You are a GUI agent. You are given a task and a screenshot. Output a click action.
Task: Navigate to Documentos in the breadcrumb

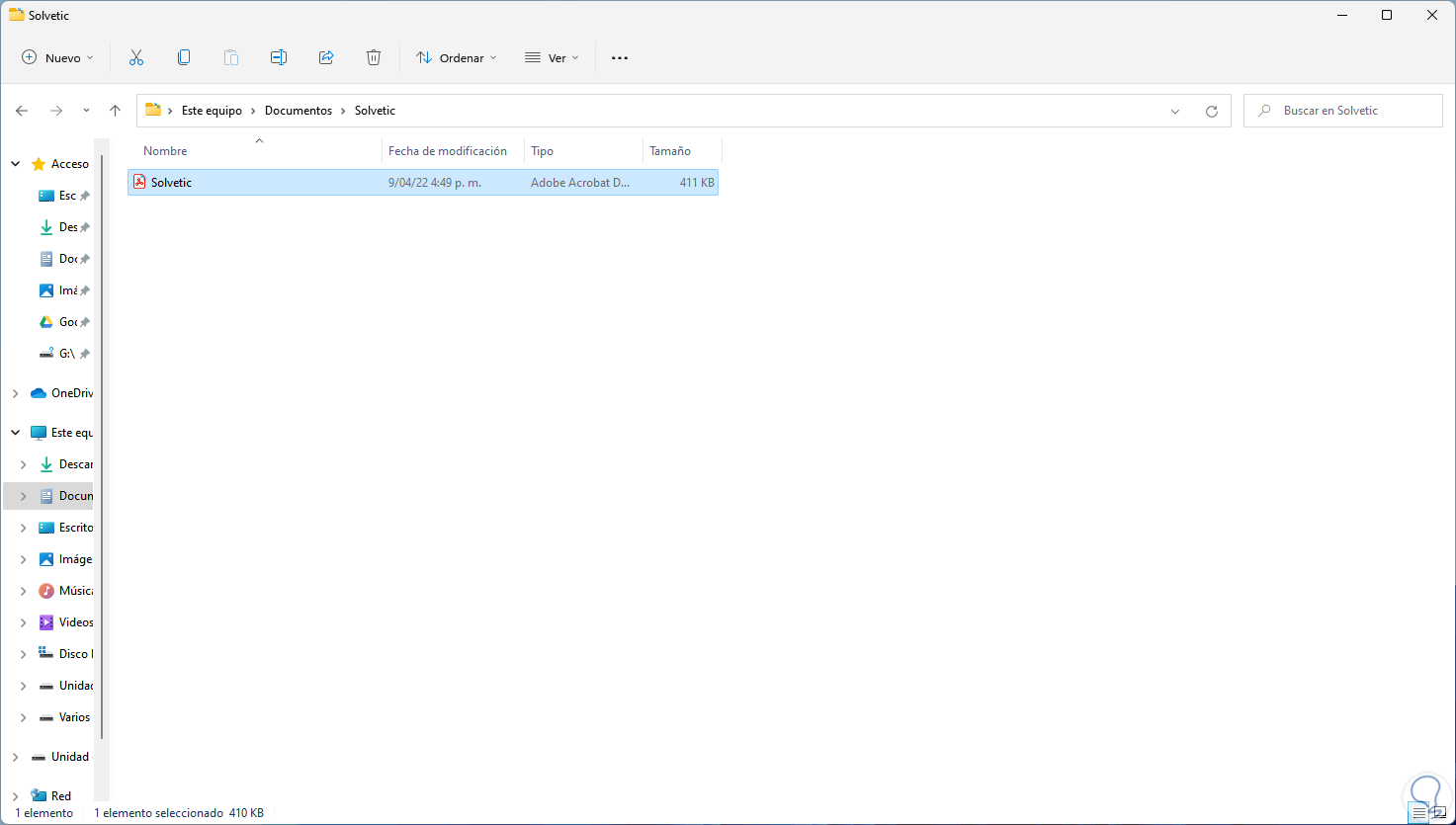[299, 111]
